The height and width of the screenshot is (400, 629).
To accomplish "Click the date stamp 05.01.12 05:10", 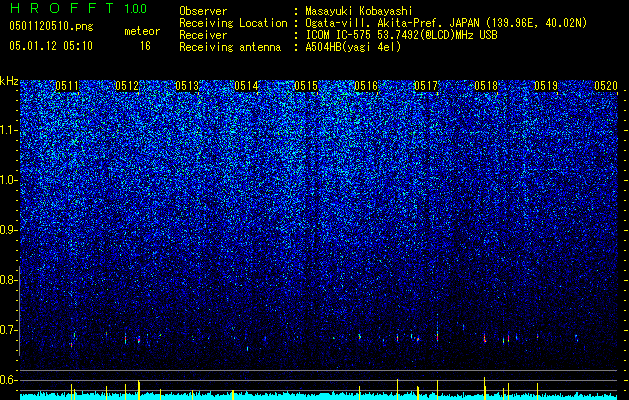I will (51, 46).
